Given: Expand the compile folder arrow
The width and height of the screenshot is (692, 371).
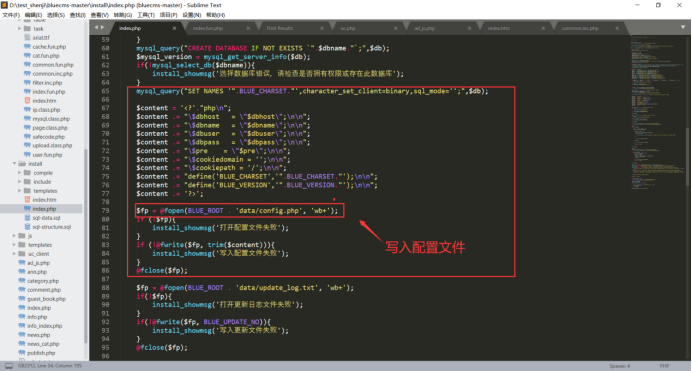Looking at the screenshot, I should tap(19, 173).
